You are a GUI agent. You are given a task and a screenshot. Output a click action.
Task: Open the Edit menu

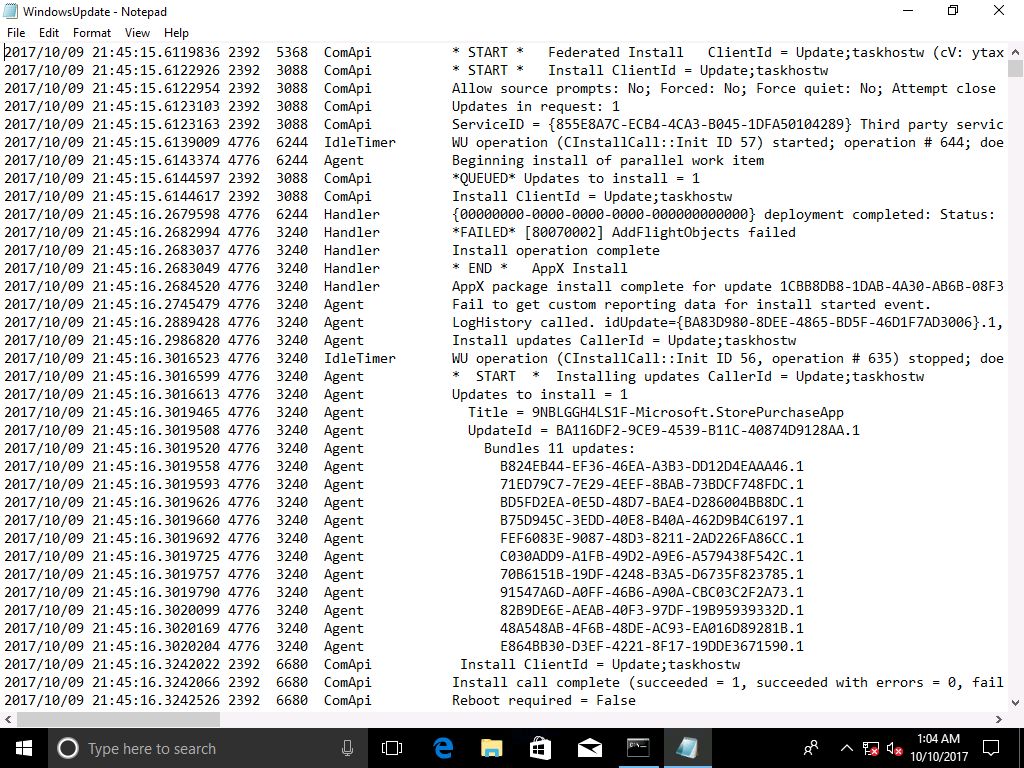pyautogui.click(x=49, y=33)
